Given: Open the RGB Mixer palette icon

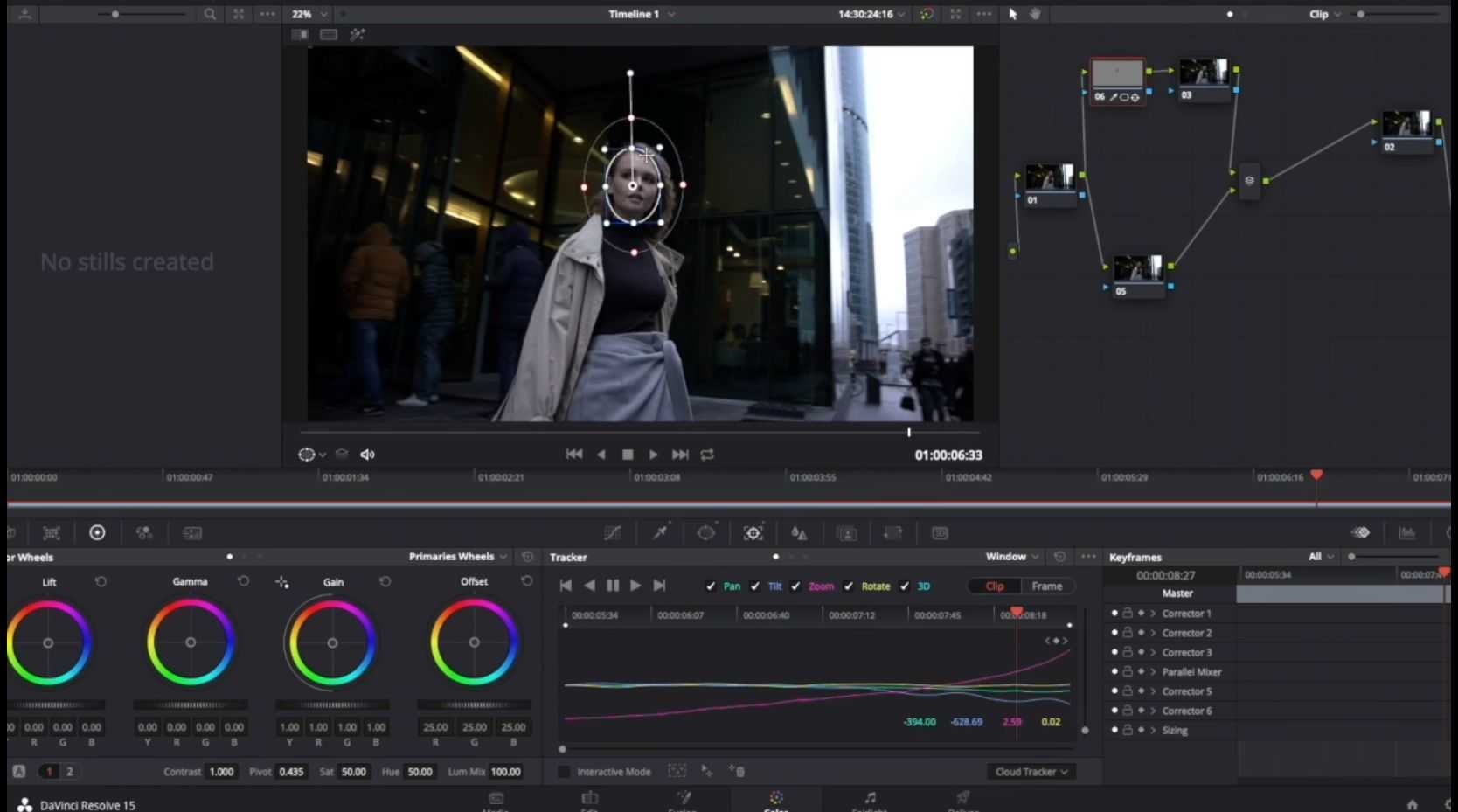Looking at the screenshot, I should (x=144, y=532).
